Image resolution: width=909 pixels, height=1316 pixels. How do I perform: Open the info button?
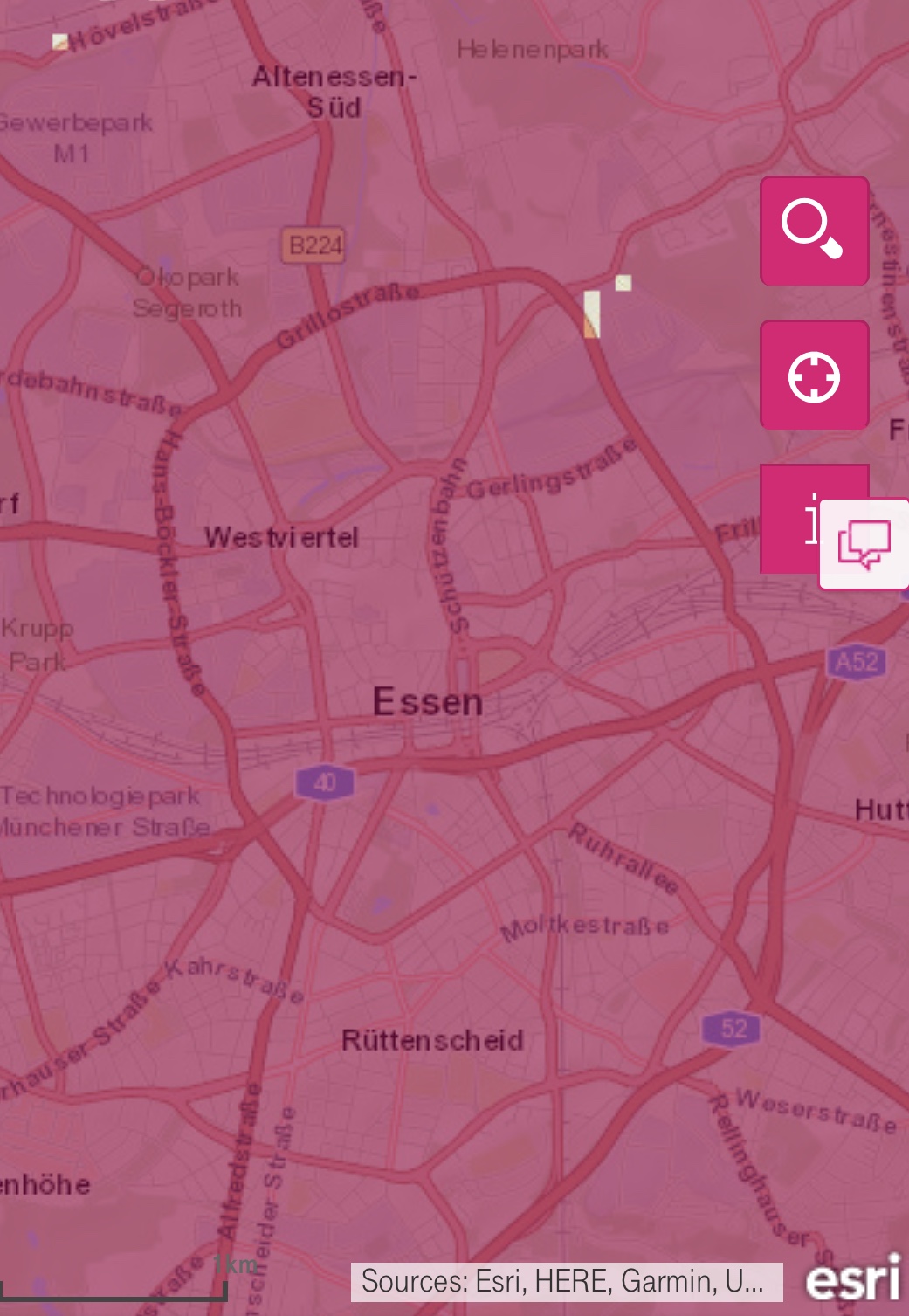789,519
